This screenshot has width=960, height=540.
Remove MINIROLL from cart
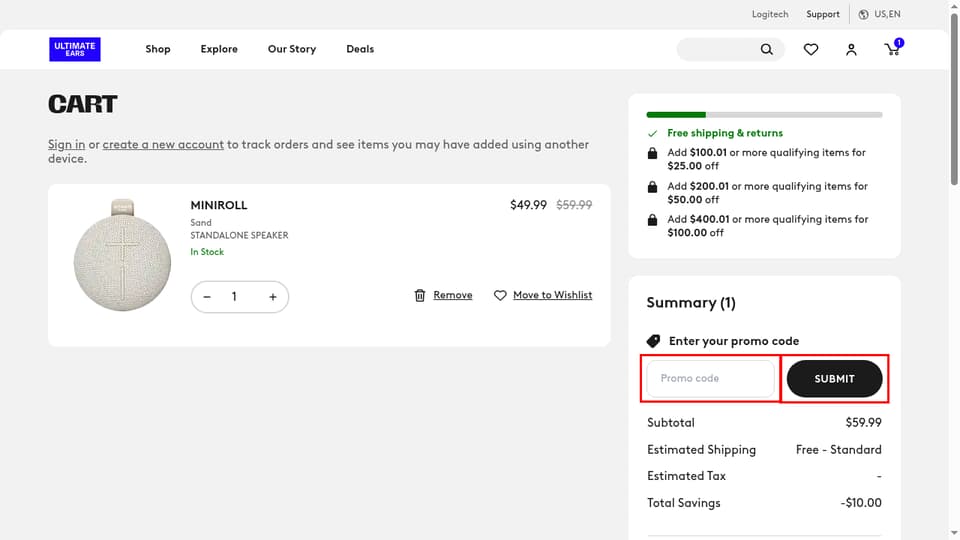click(453, 295)
